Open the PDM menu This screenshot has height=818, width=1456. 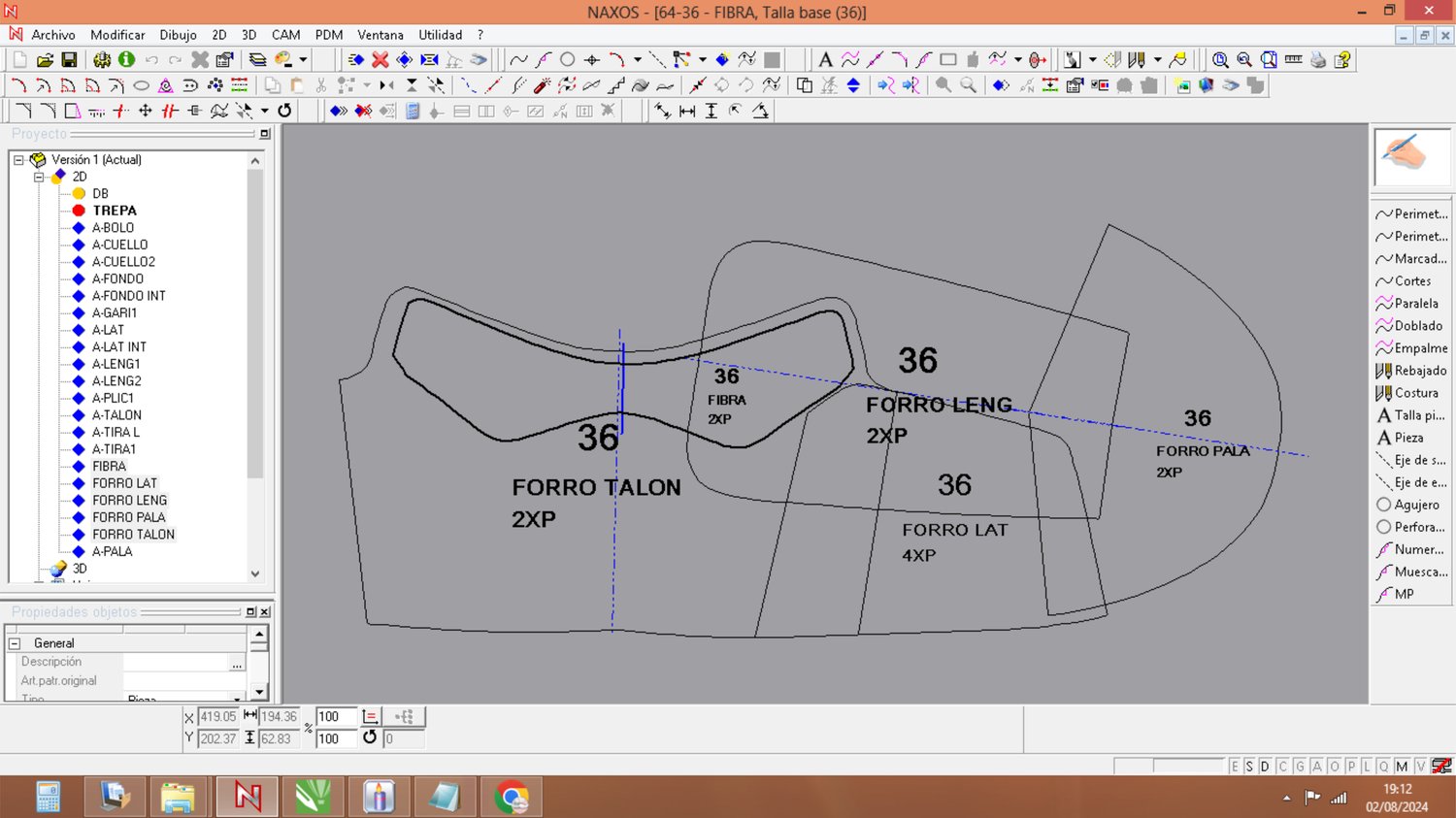point(329,35)
